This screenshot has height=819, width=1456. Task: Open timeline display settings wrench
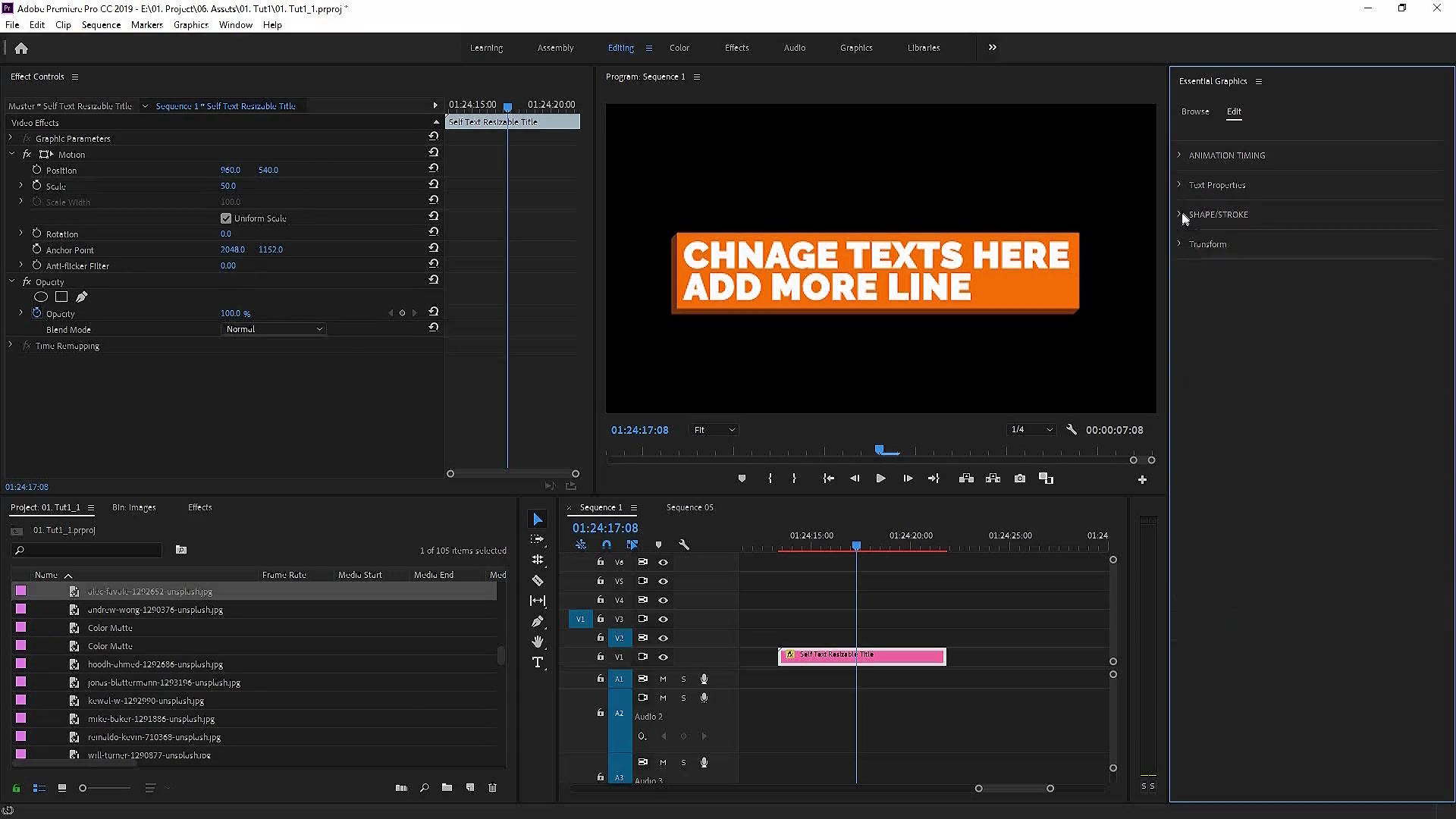(x=684, y=544)
